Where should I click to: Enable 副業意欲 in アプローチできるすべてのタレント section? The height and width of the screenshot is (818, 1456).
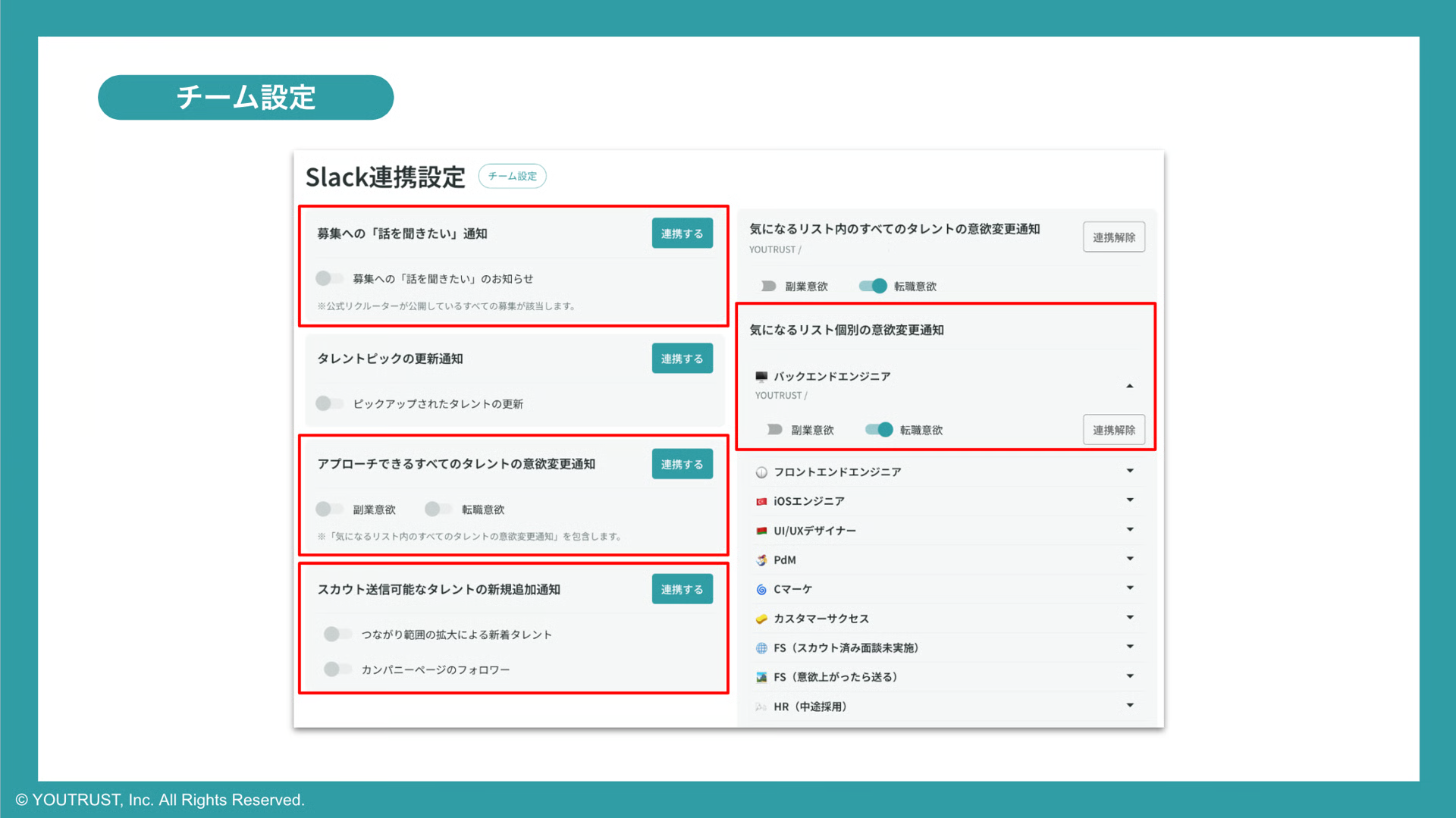(329, 509)
